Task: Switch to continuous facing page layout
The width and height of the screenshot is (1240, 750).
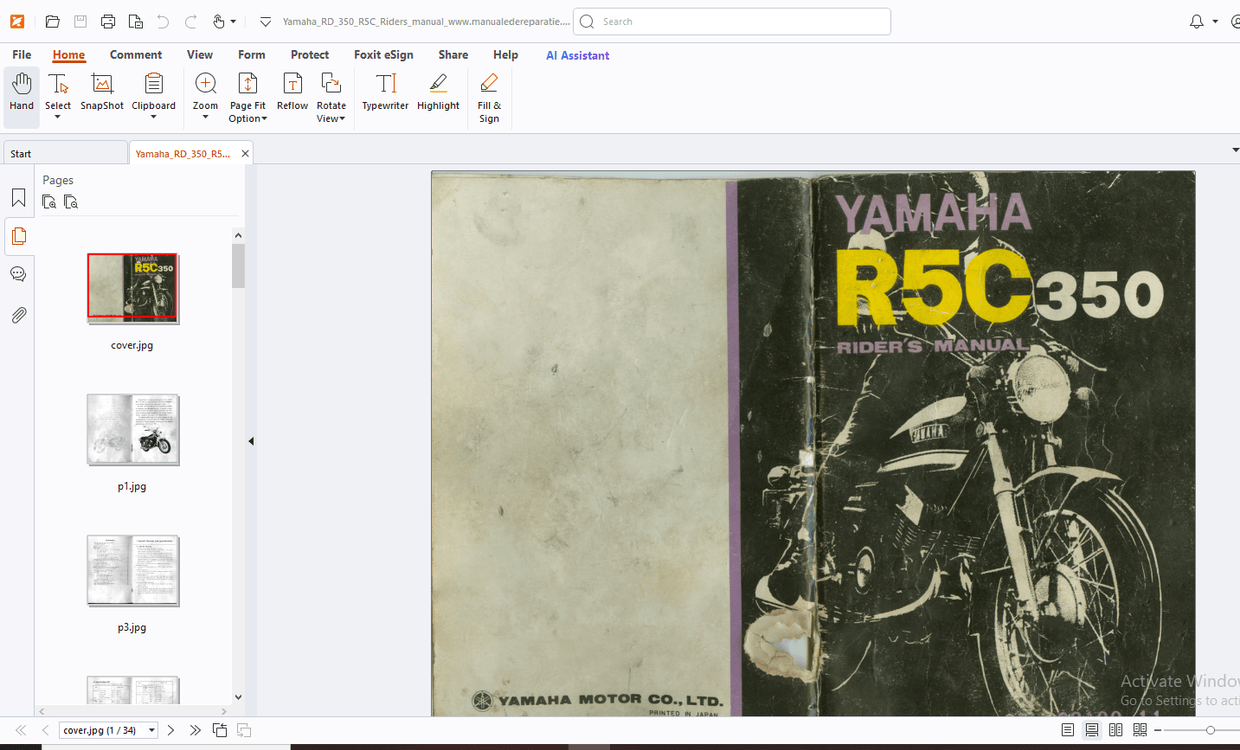Action: coord(1140,730)
